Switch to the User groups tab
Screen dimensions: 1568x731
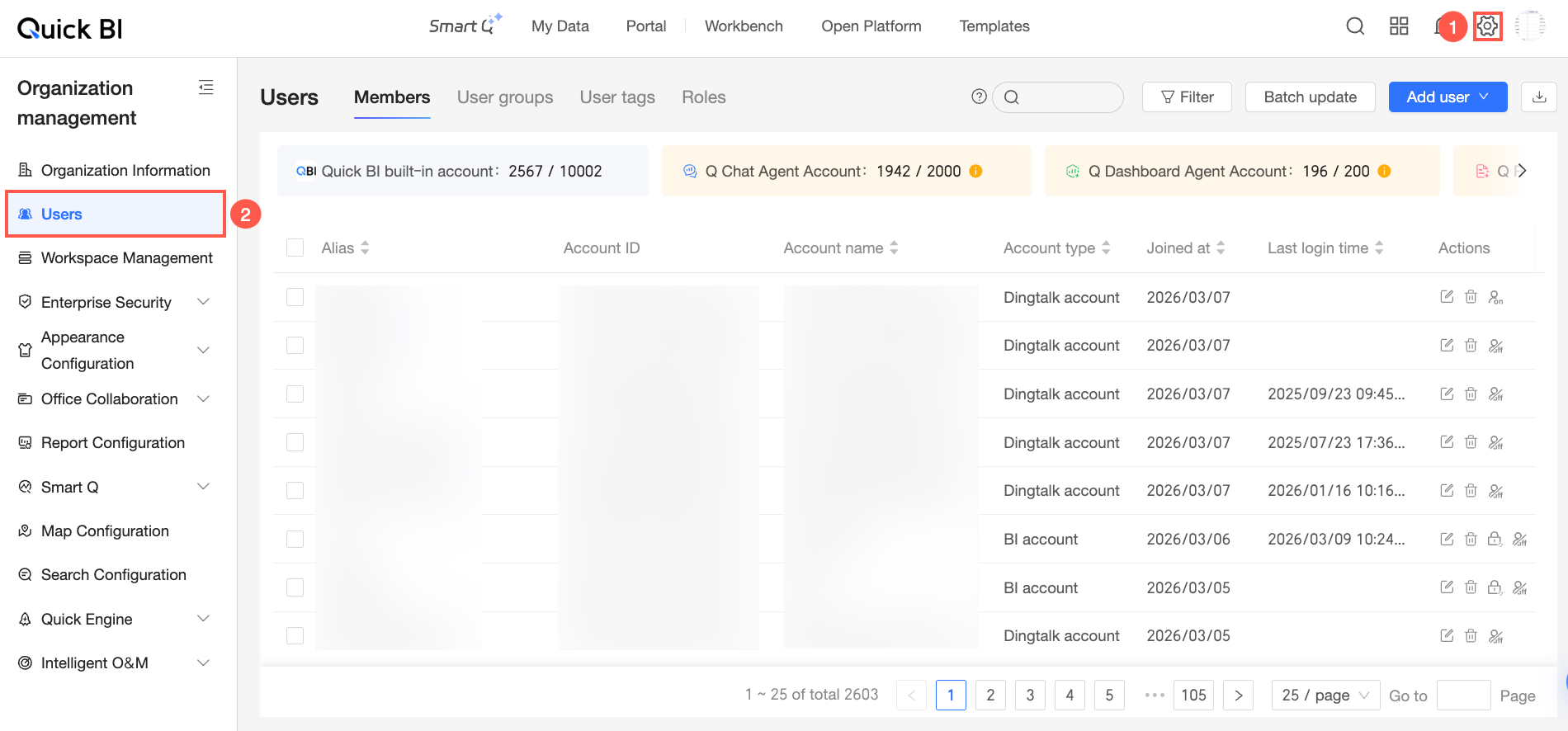[505, 97]
